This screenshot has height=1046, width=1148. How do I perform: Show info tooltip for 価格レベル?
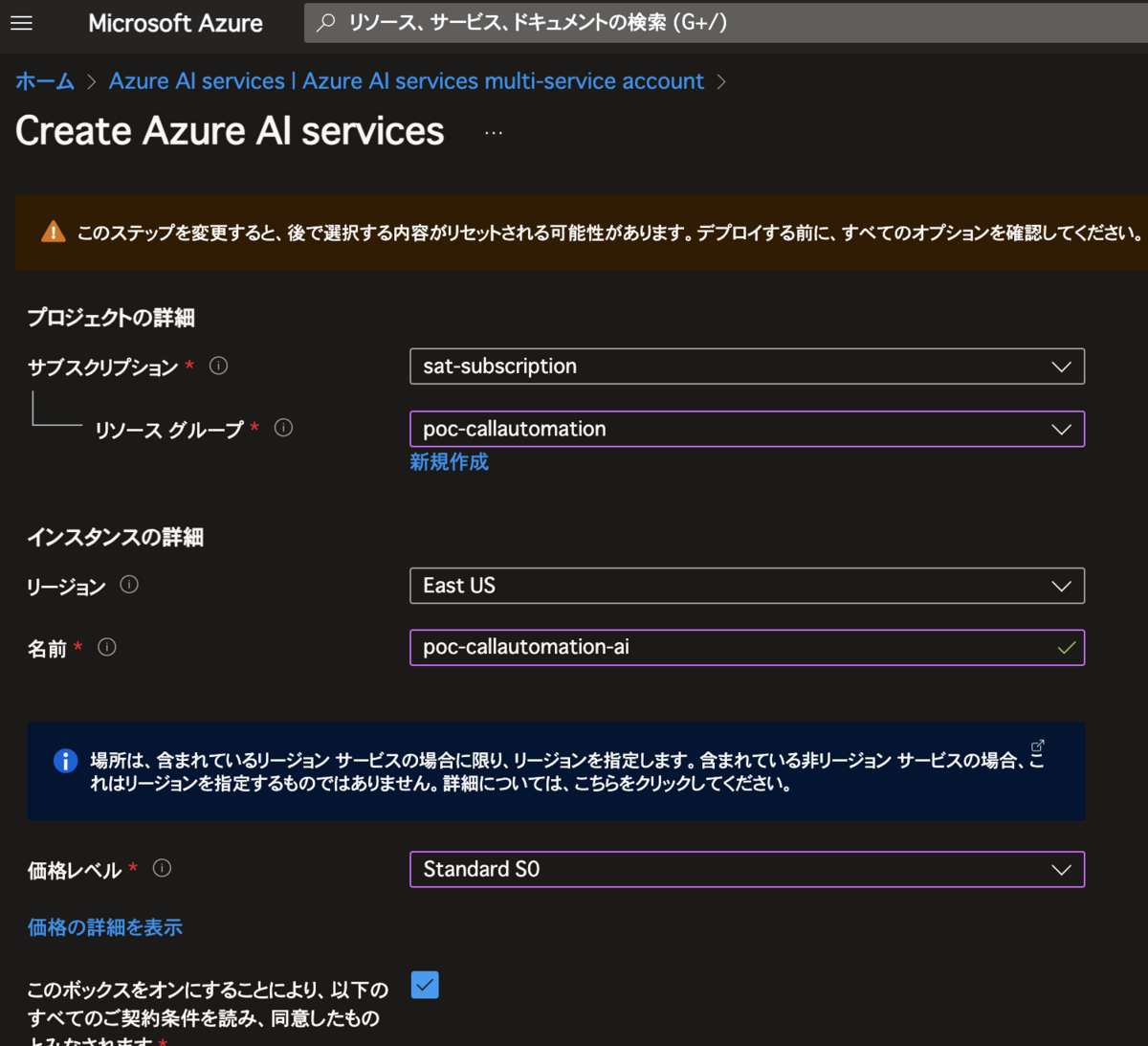(x=162, y=868)
